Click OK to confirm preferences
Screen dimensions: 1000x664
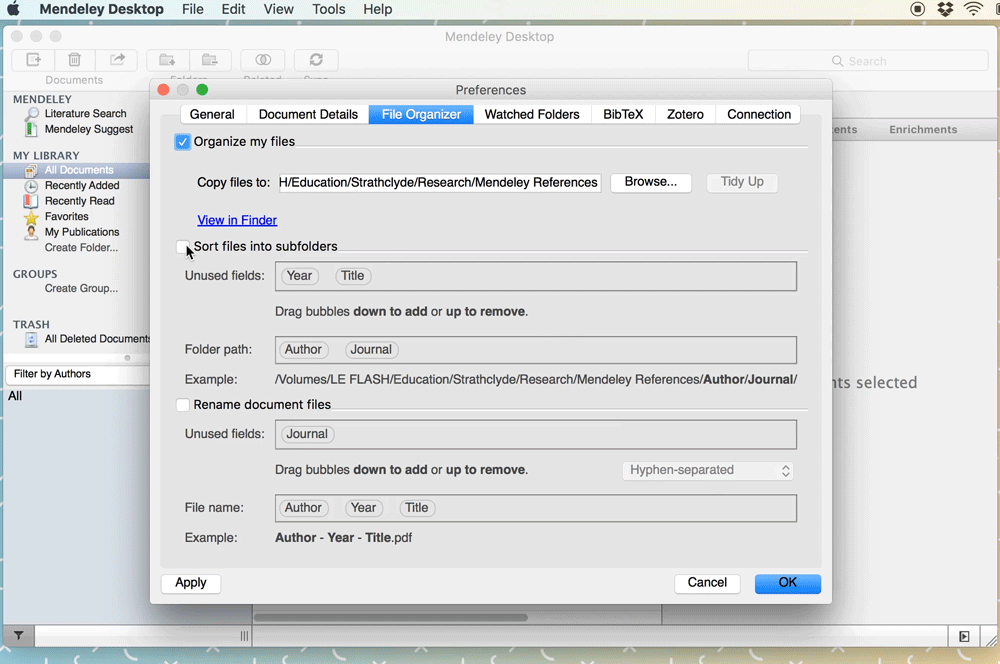[788, 583]
